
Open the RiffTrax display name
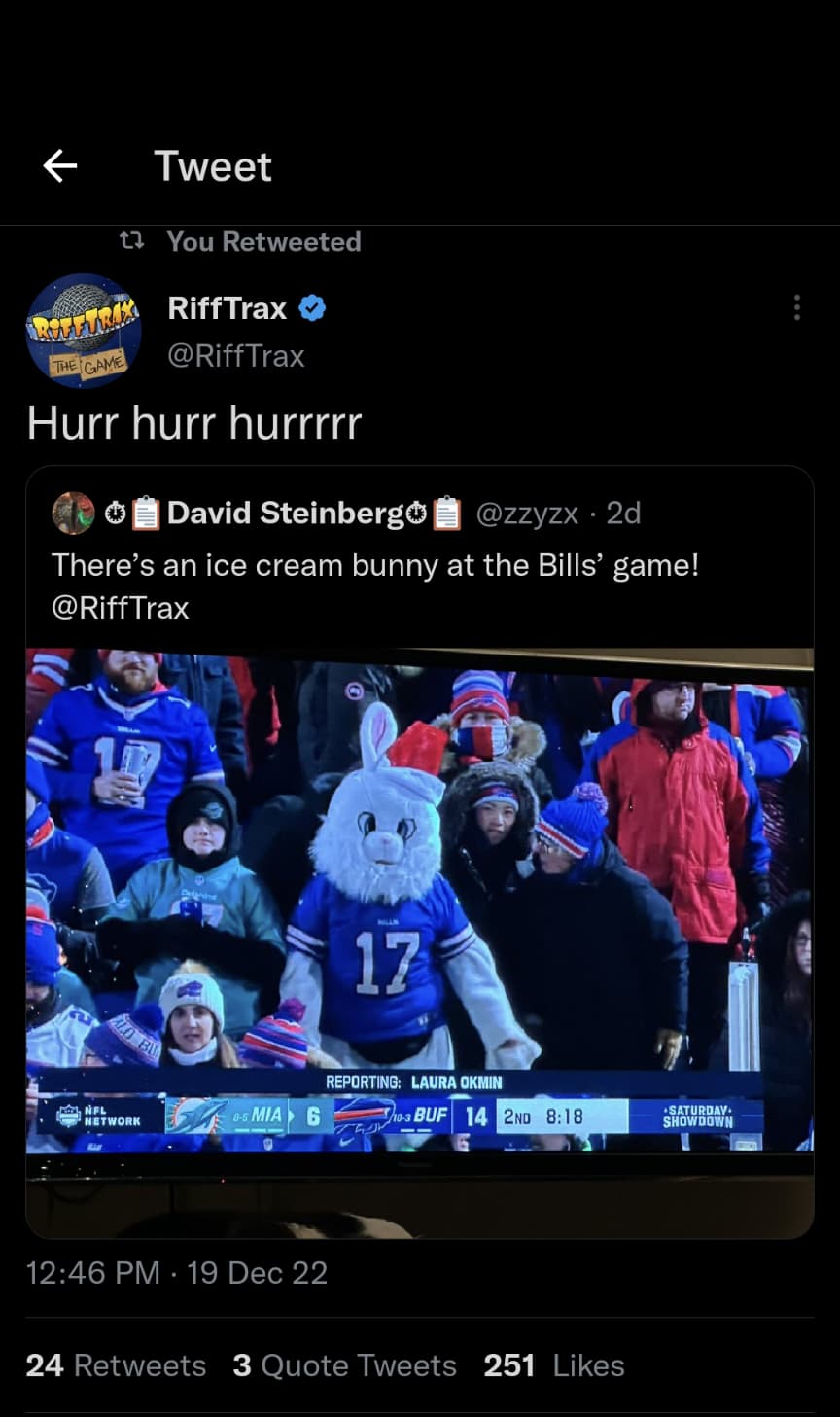227,308
